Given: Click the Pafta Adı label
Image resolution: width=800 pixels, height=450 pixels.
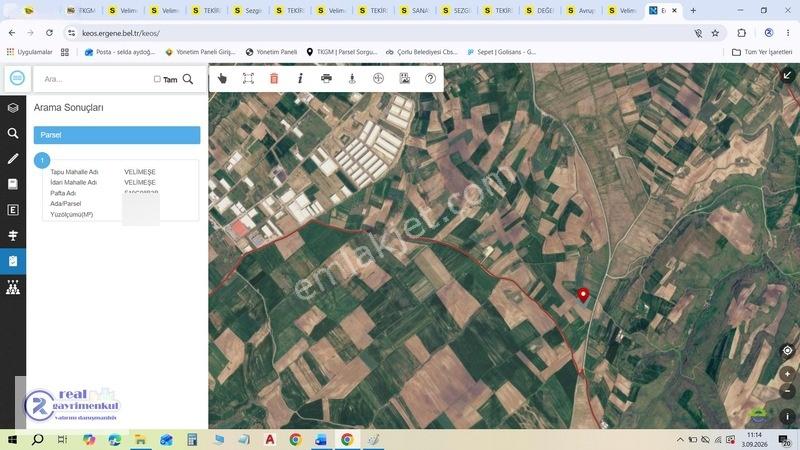Looking at the screenshot, I should [x=63, y=193].
